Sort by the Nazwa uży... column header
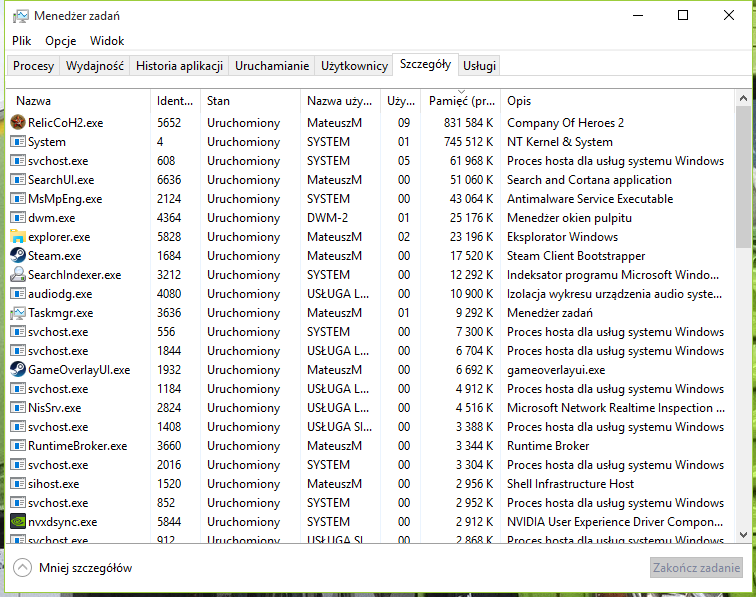The height and width of the screenshot is (597, 756). coord(340,101)
